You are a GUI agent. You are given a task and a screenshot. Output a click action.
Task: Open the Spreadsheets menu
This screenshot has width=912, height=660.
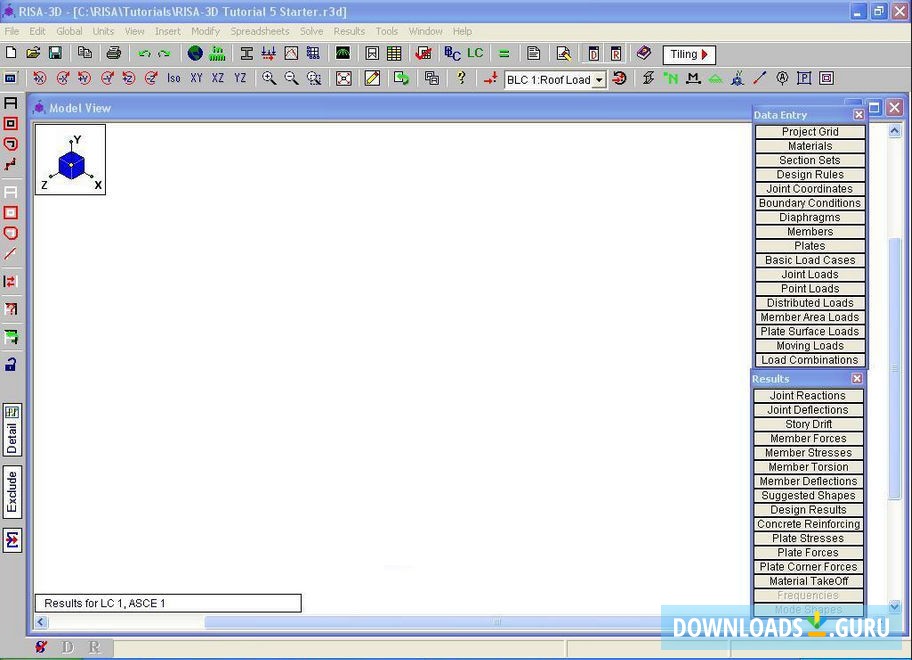(259, 31)
